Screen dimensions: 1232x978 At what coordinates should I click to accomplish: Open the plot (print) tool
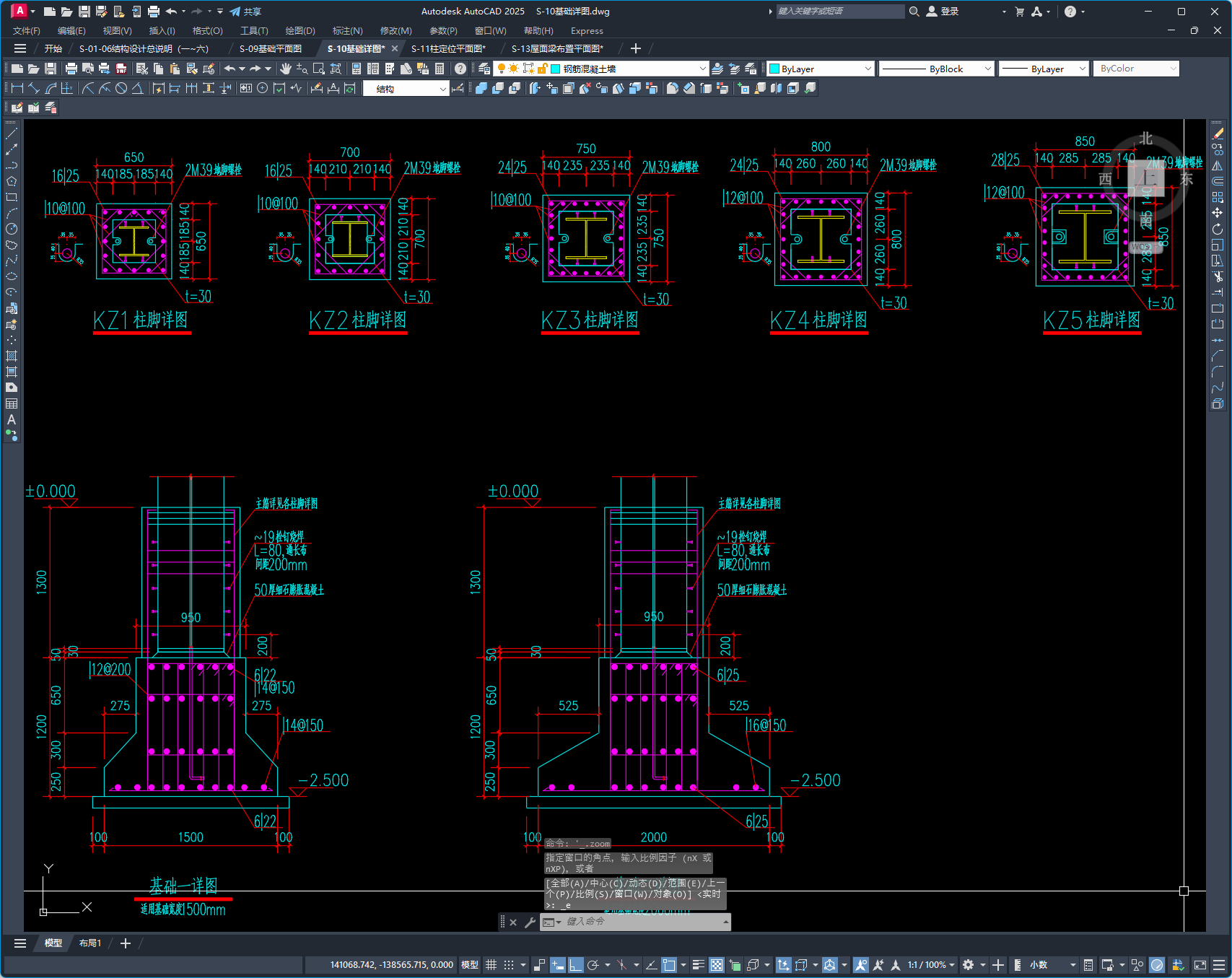coord(71,69)
